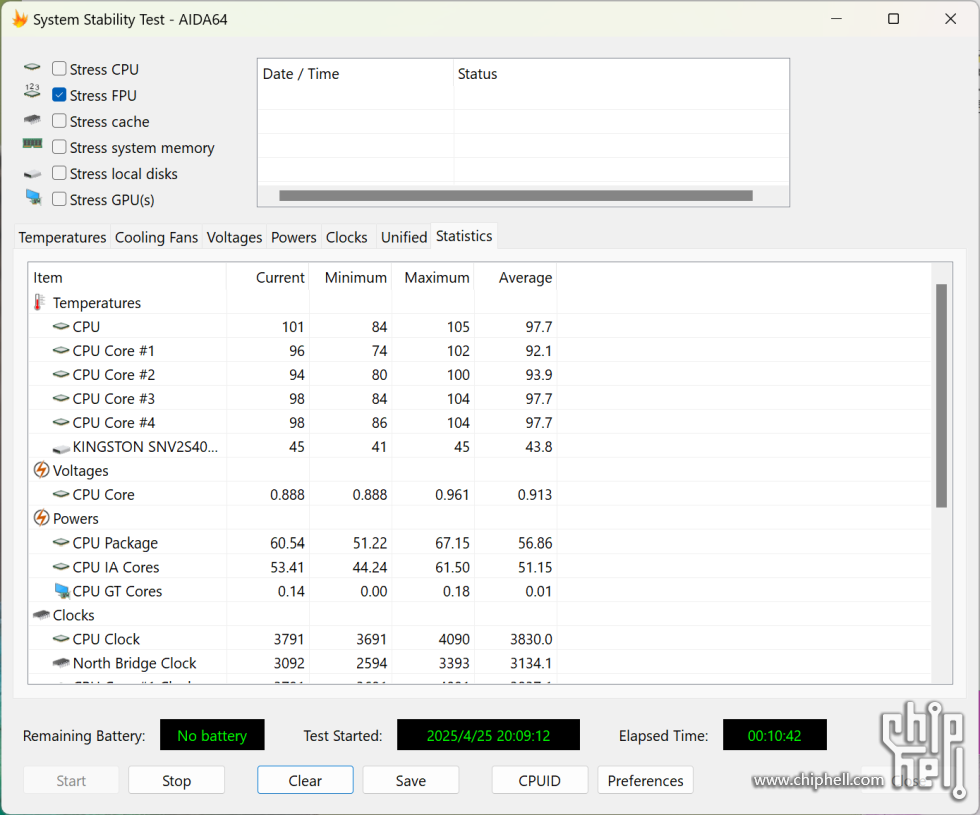The height and width of the screenshot is (815, 980).
Task: Show the Clocks tab
Action: [347, 238]
